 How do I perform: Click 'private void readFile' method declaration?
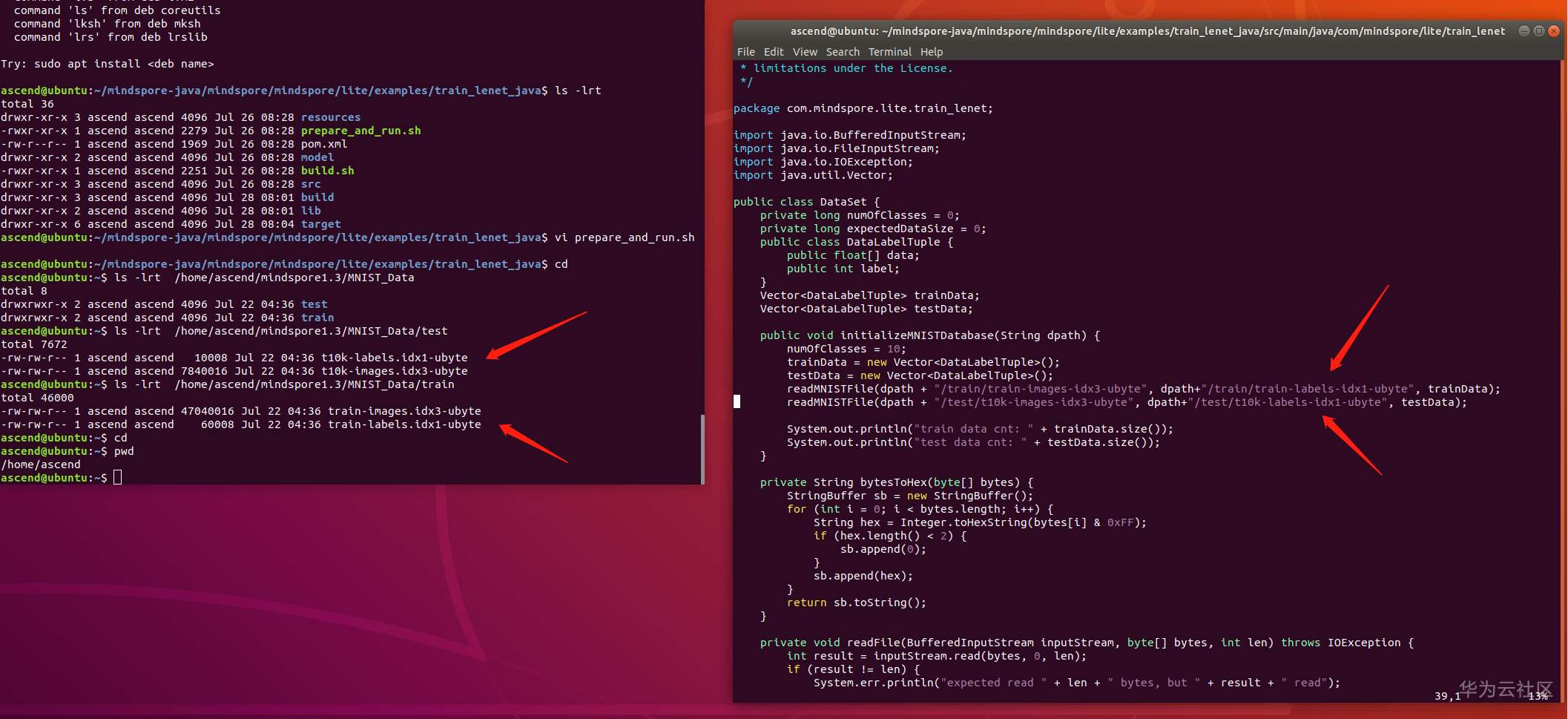[1087, 643]
